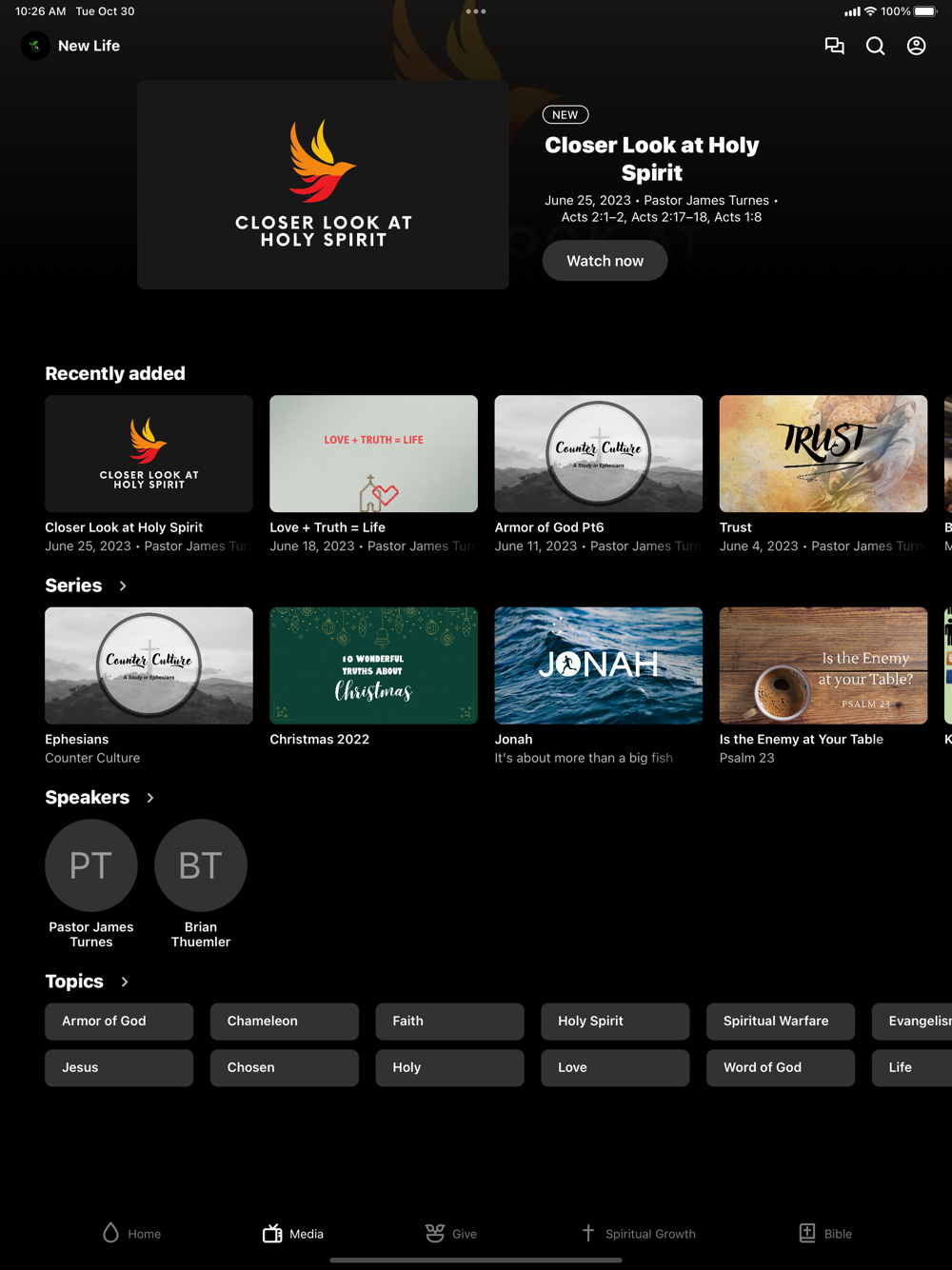Switch to the Spiritual Growth tab label
This screenshot has height=1270, width=952.
click(650, 1234)
